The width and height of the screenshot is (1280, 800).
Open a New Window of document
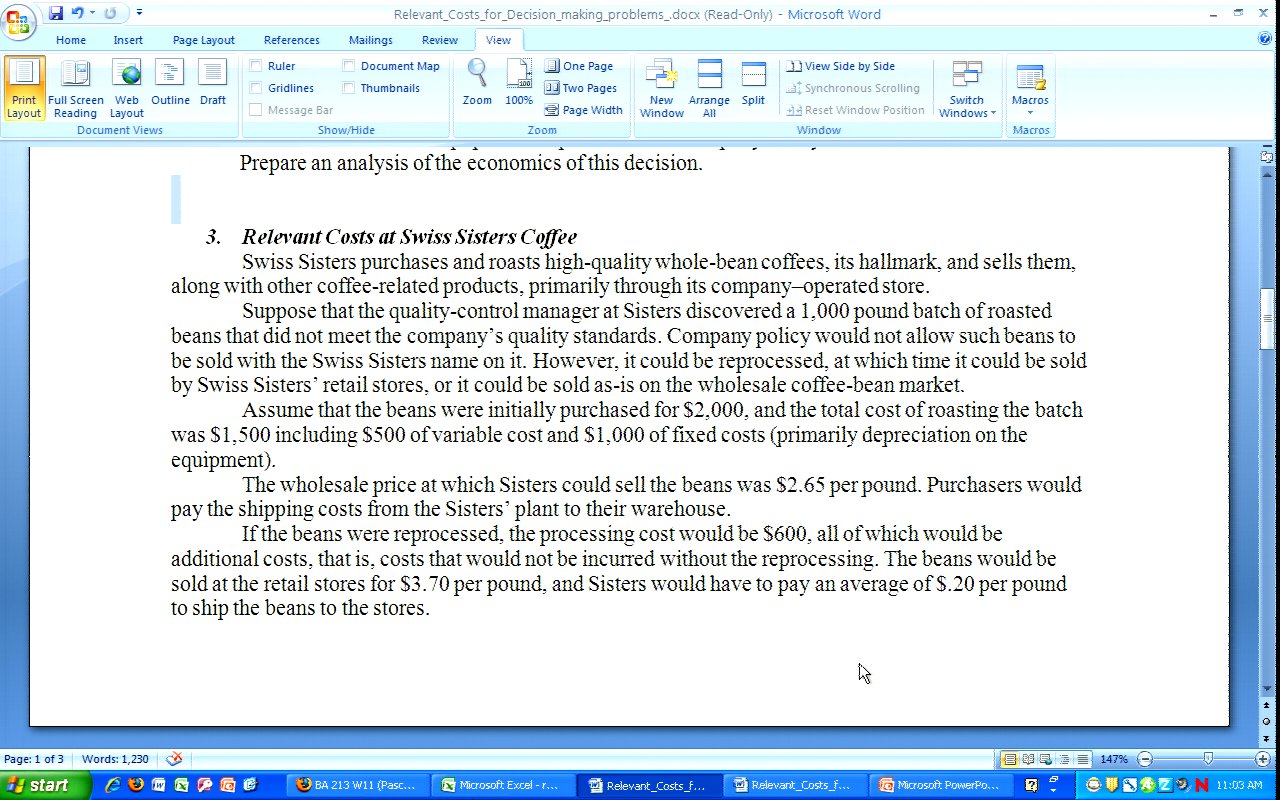click(661, 88)
